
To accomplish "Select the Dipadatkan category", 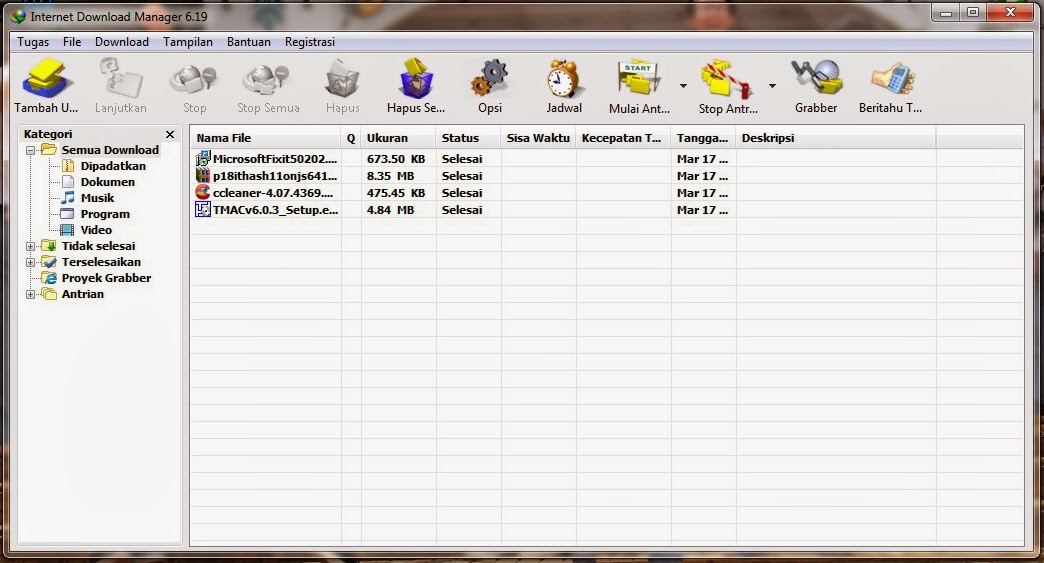I will click(x=113, y=166).
